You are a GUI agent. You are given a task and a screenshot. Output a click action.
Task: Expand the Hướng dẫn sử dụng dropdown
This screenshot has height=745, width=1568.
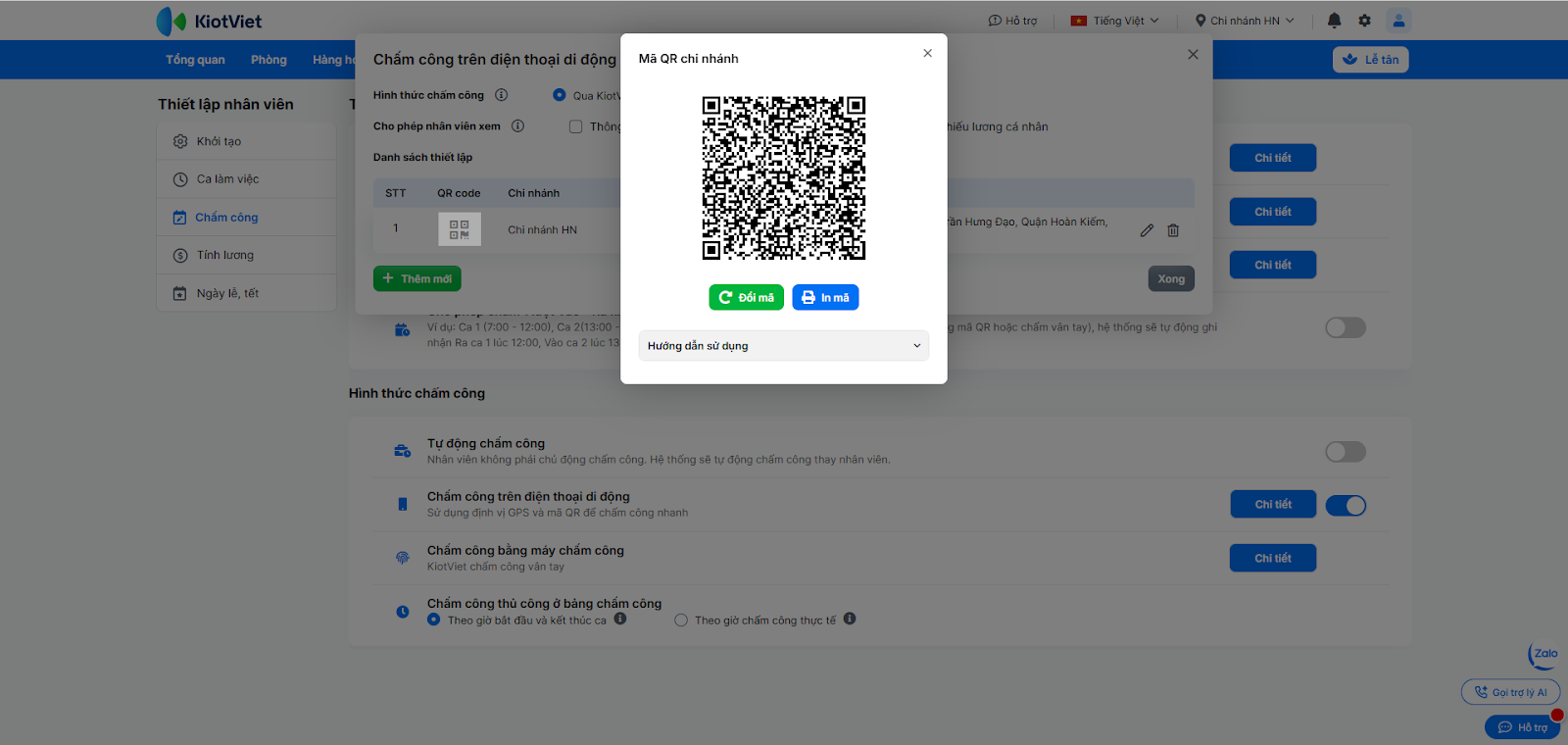(784, 346)
